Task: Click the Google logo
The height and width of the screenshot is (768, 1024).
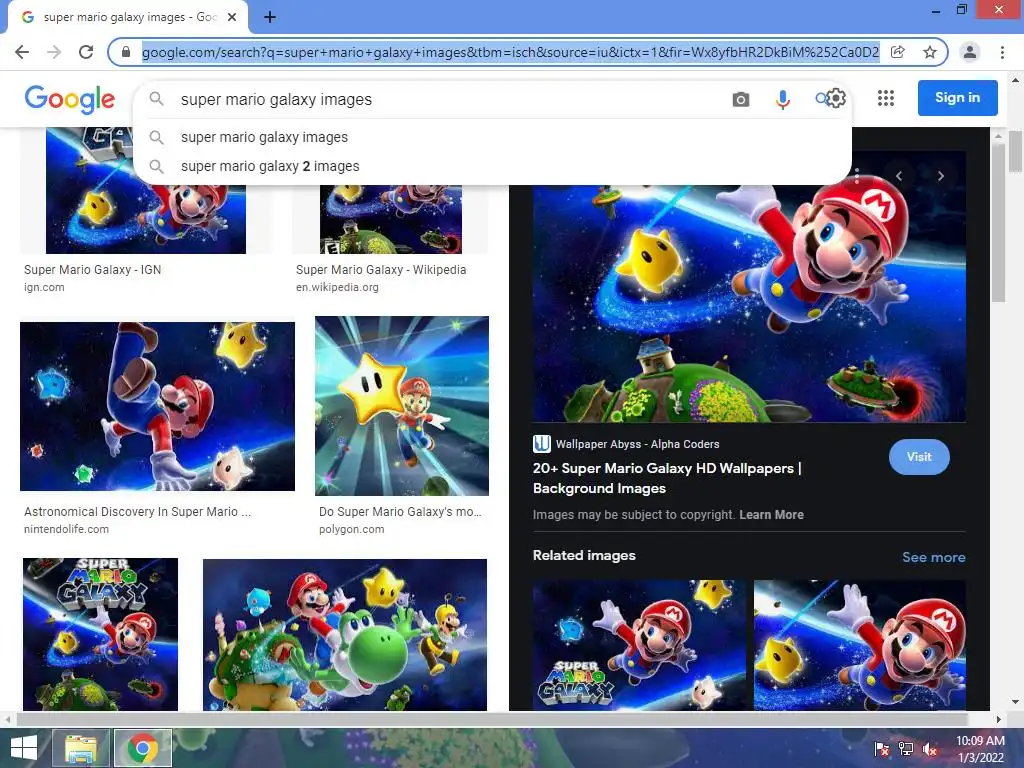Action: [x=70, y=99]
